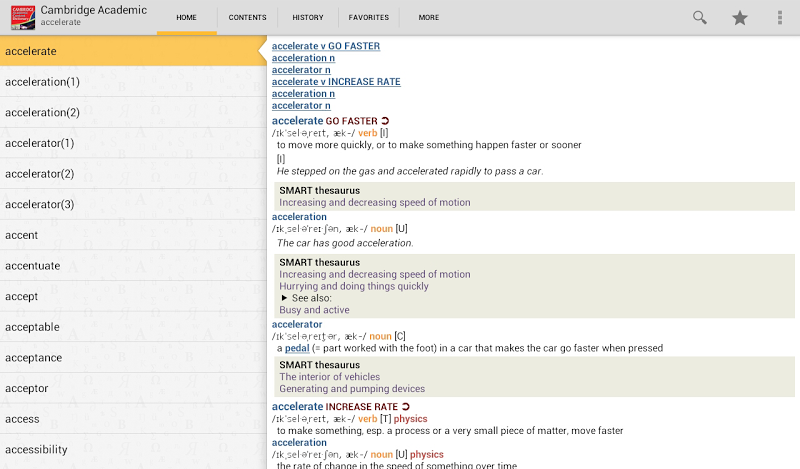Switch to the HOME tab
Screen dimensions: 800x469
pos(186,17)
